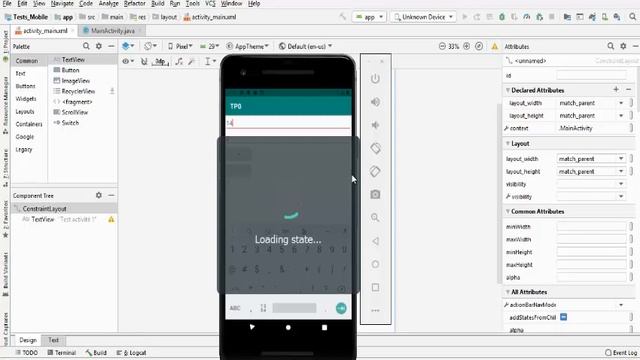640x360 pixels.
Task: Click the Make Project hammer icon
Action: (x=343, y=17)
